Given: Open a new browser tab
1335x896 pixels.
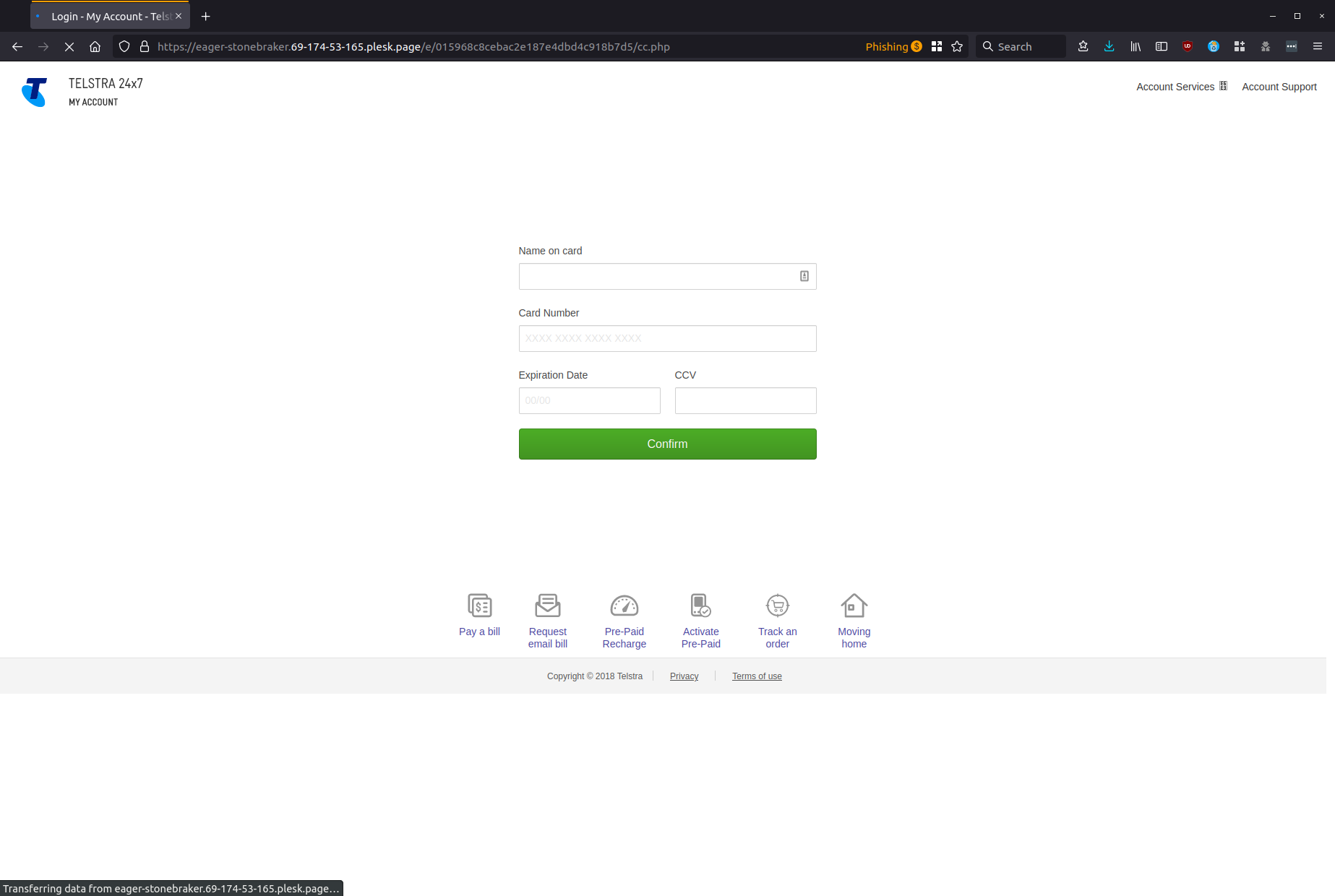Looking at the screenshot, I should pos(206,16).
